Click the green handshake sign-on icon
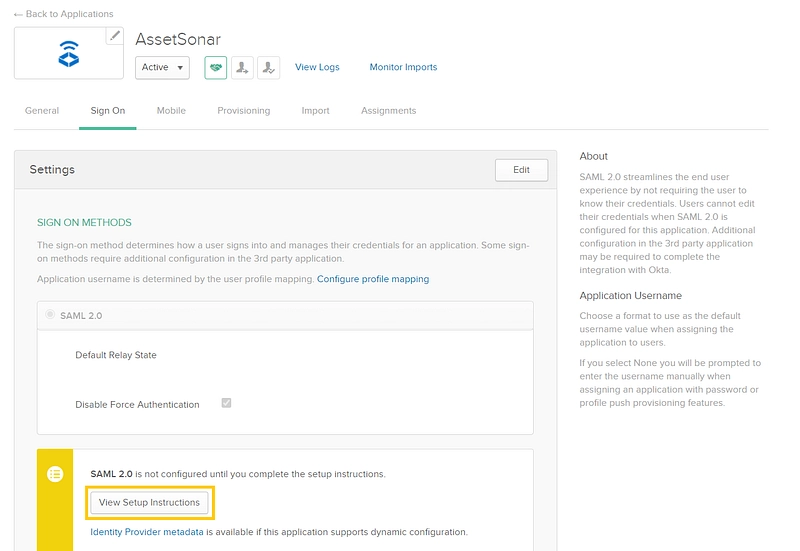 (x=216, y=67)
